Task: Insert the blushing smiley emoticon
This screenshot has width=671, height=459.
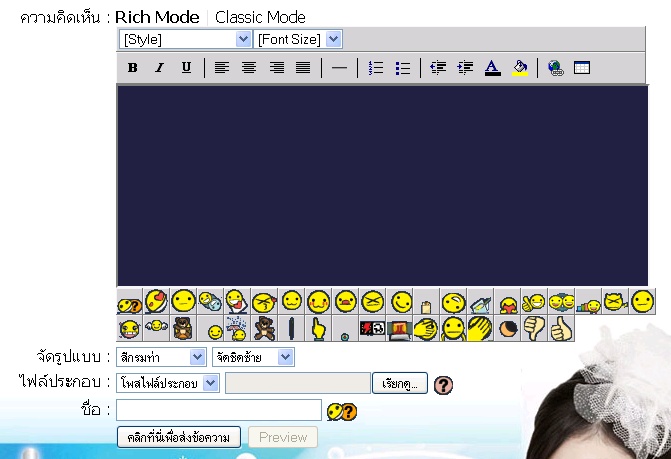Action: [x=319, y=302]
